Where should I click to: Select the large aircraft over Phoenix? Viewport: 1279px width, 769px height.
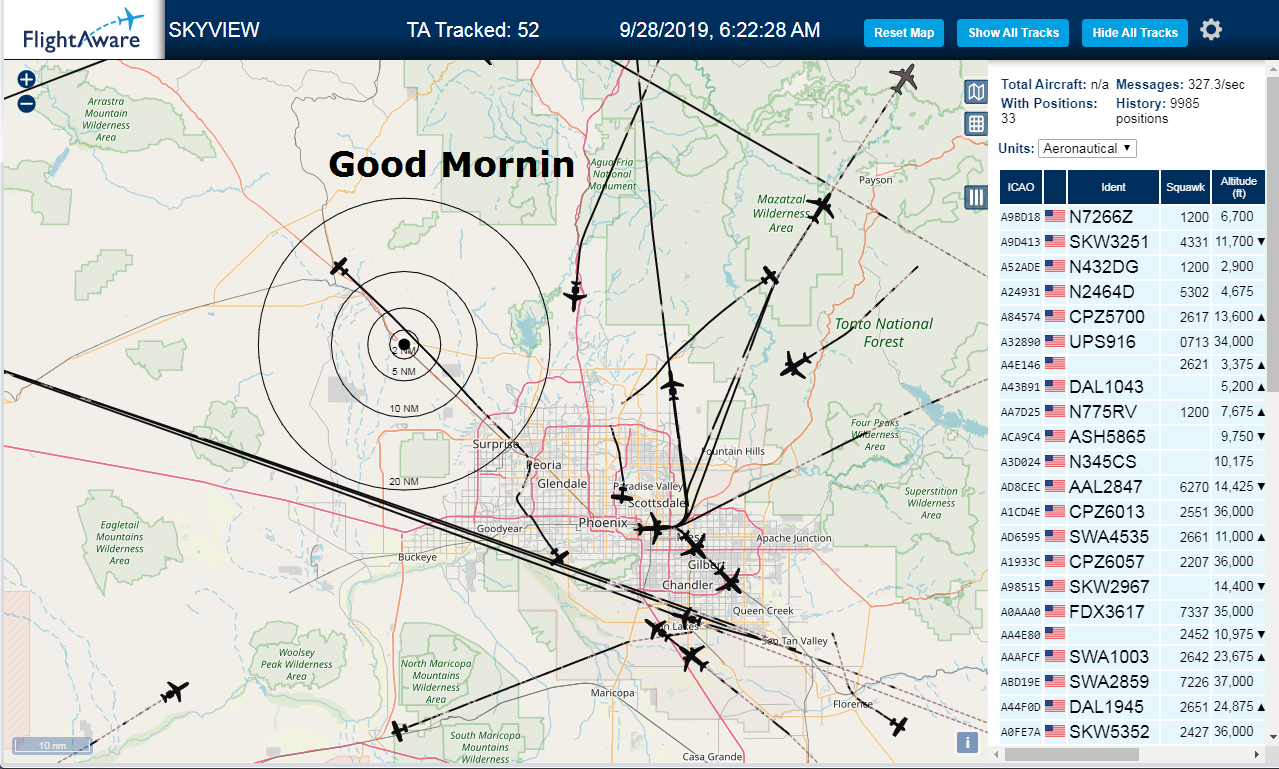tap(654, 528)
